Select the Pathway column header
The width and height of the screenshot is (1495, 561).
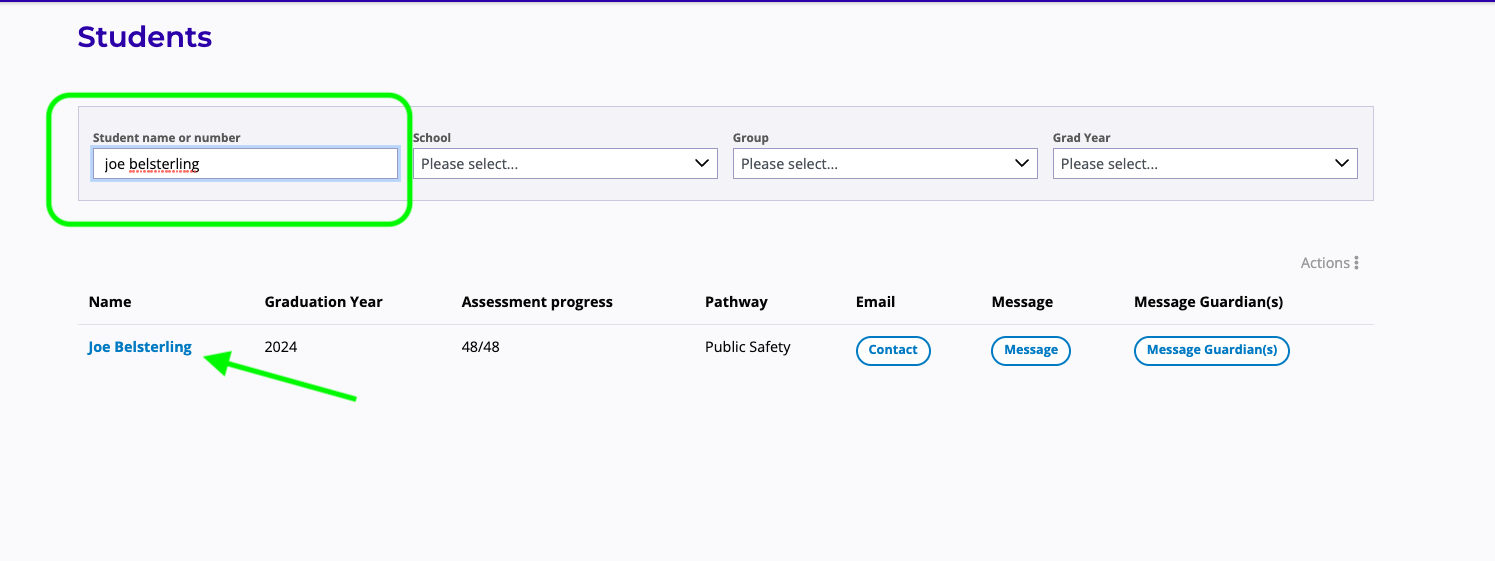[x=736, y=302]
